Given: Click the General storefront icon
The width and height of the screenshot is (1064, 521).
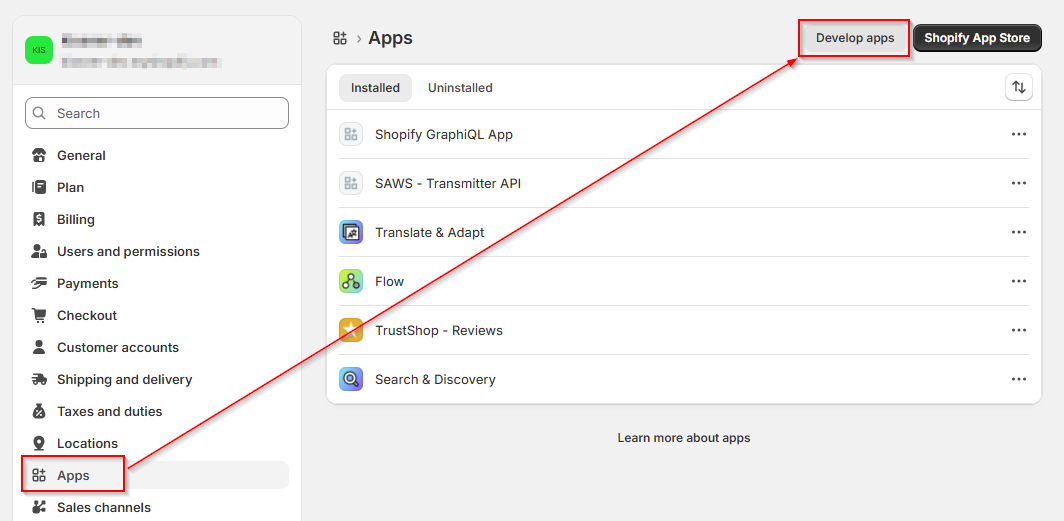Looking at the screenshot, I should (x=39, y=155).
